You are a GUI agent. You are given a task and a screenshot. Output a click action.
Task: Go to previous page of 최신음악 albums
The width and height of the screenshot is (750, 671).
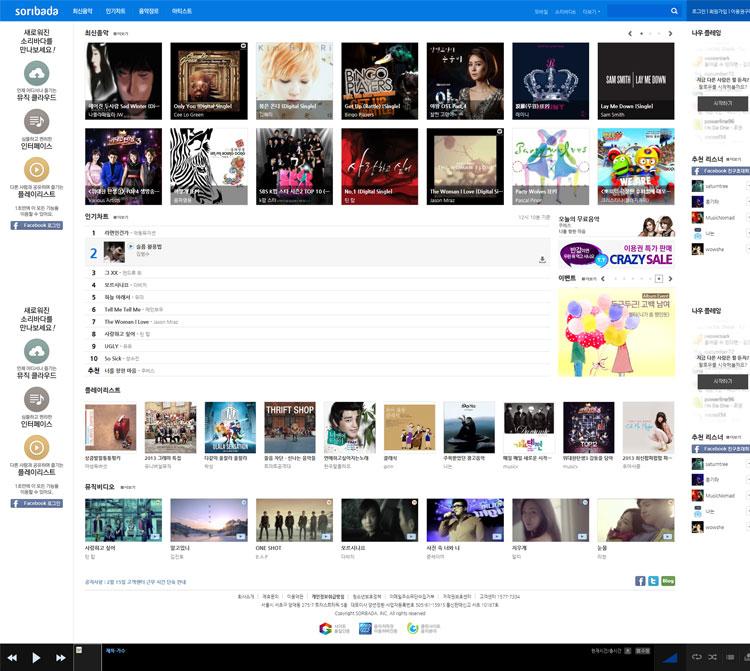click(630, 33)
